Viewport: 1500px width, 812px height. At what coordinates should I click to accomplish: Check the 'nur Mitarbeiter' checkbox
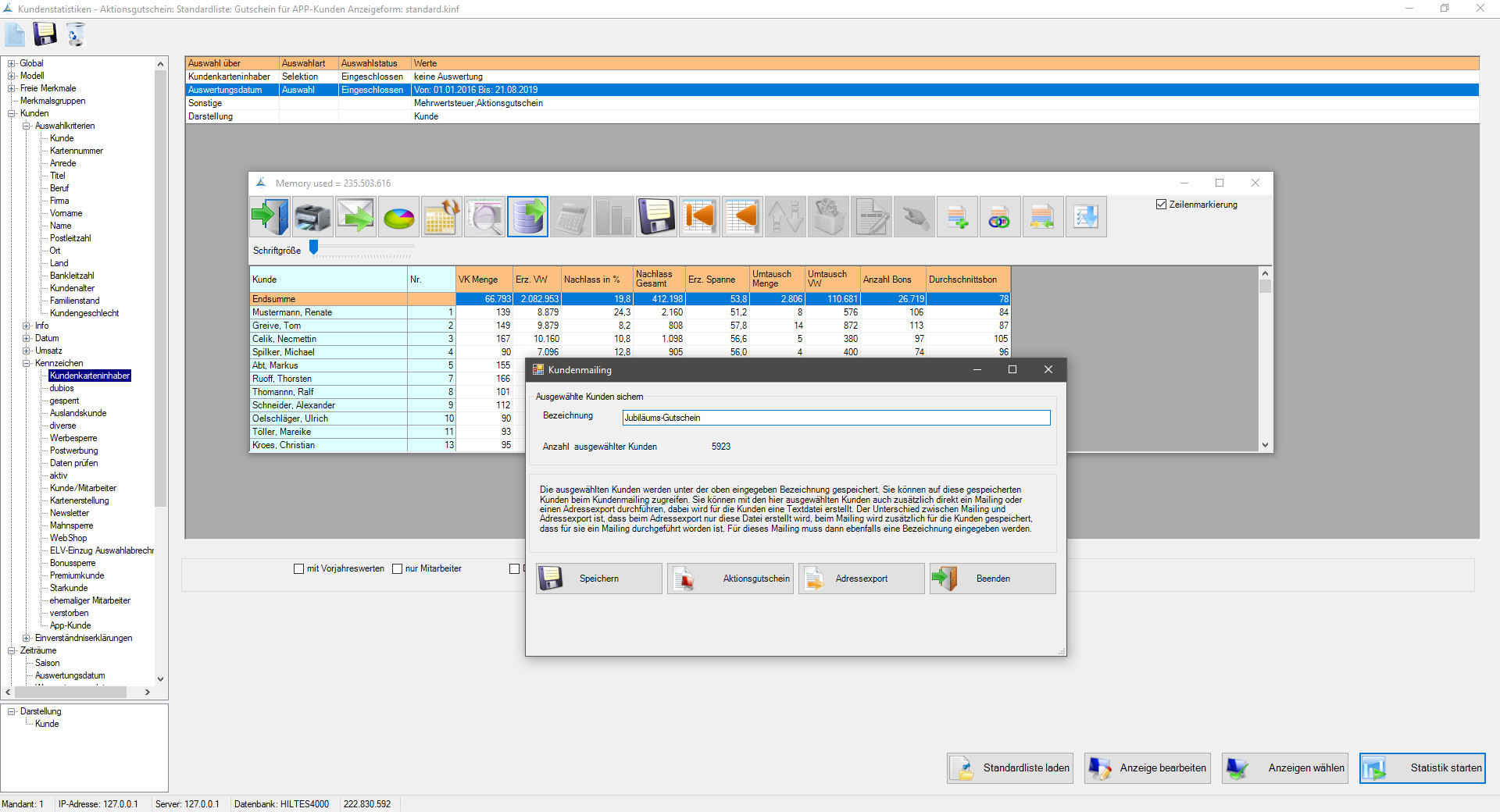point(397,569)
